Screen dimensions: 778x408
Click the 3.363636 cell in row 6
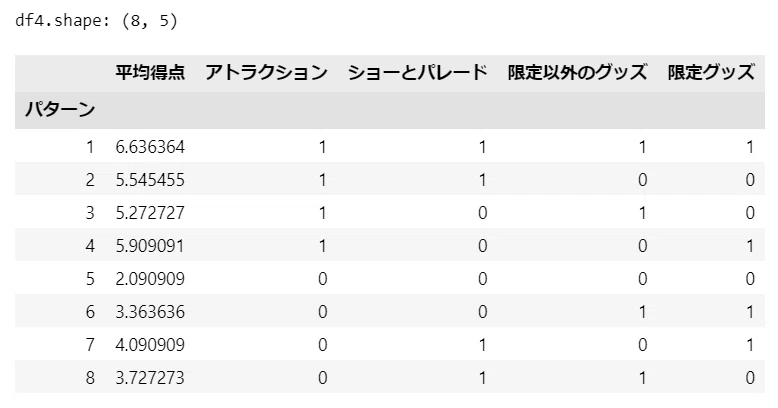tap(150, 312)
